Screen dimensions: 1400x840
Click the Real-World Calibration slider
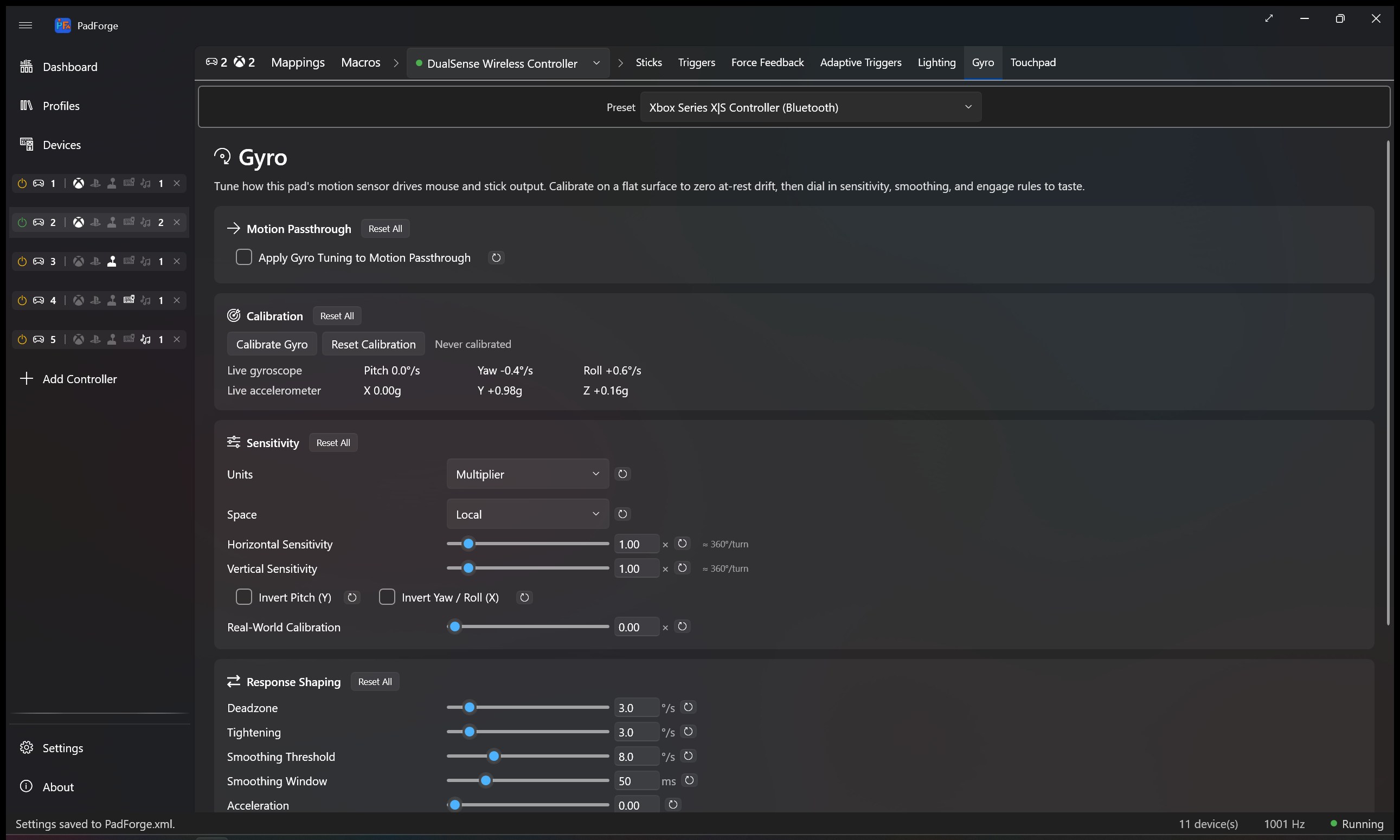coord(527,627)
